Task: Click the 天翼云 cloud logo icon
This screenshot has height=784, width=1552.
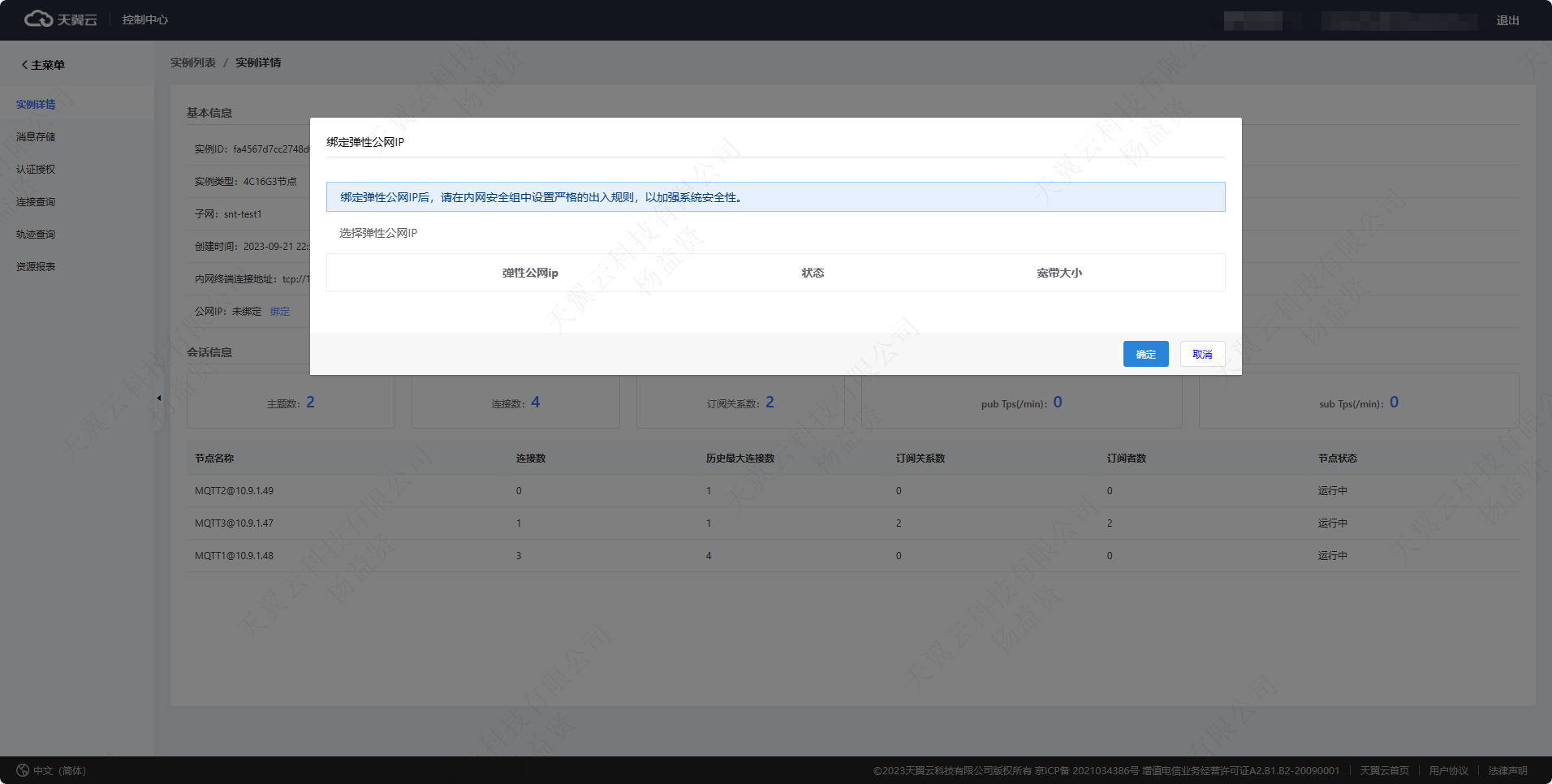Action: tap(38, 19)
